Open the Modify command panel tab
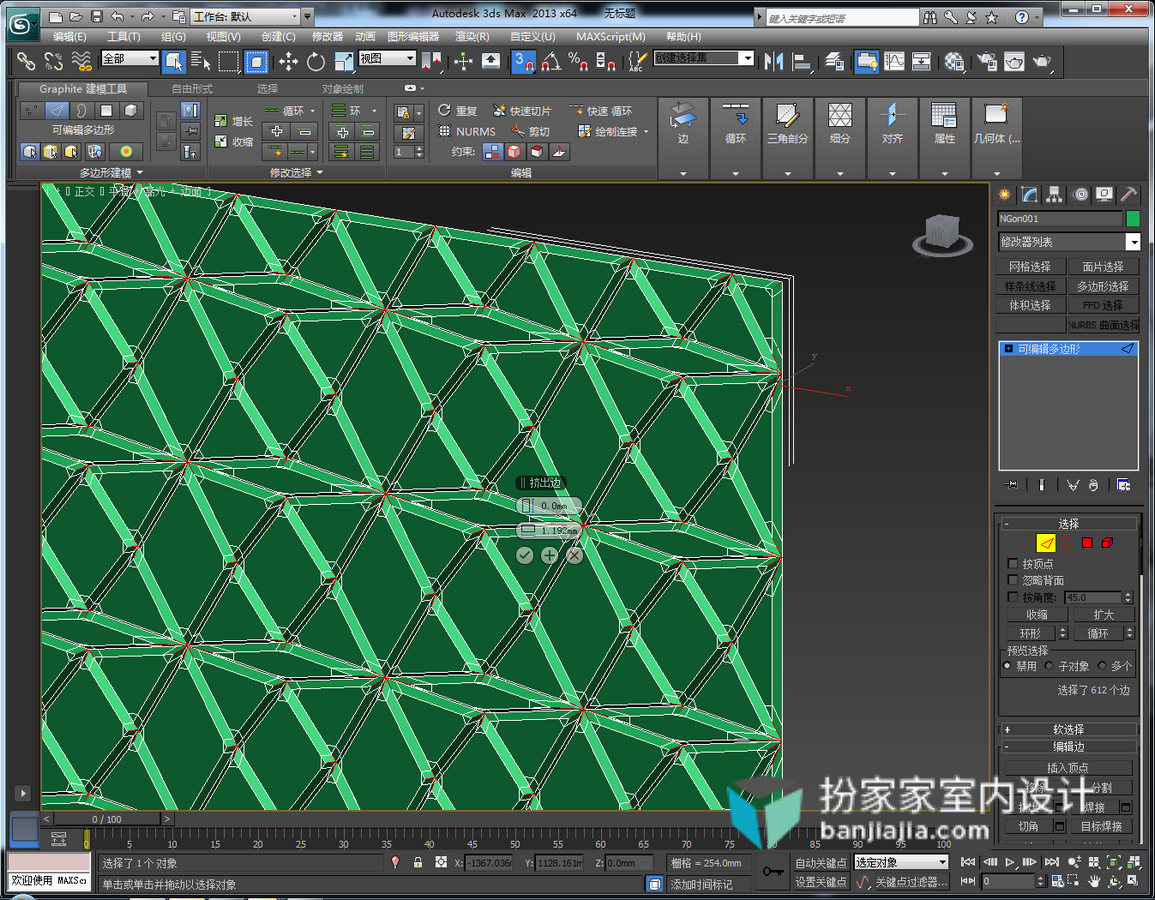This screenshot has width=1155, height=900. pyautogui.click(x=1030, y=194)
